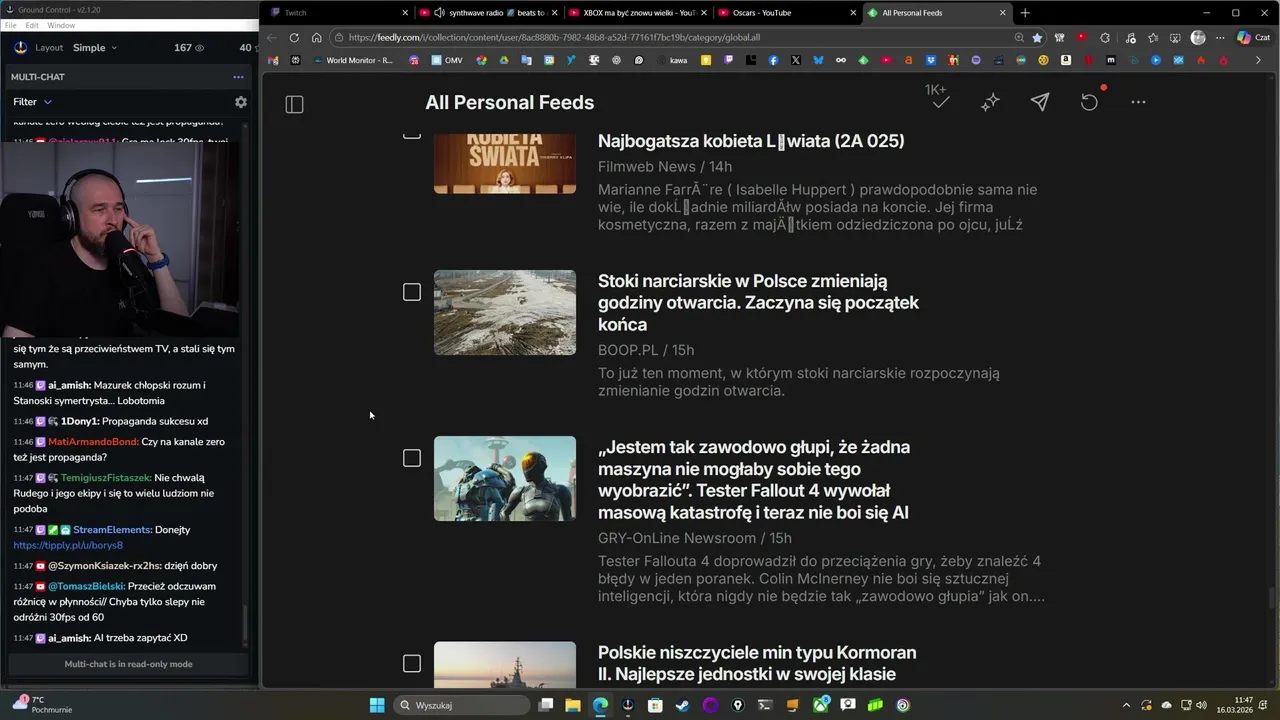Go to the browser home page
Viewport: 1280px width, 720px height.
point(316,38)
